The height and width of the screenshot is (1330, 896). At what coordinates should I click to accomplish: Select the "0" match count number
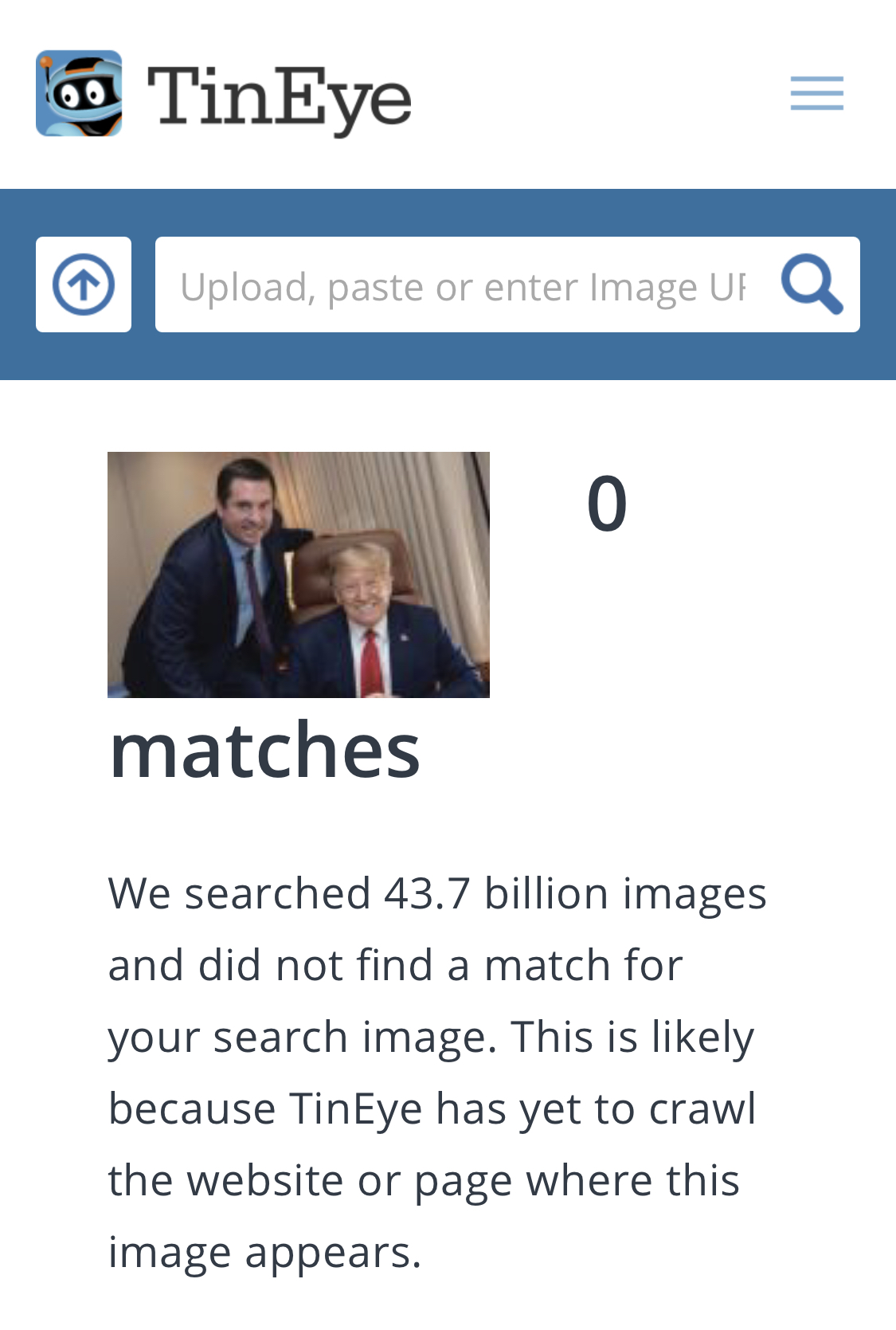coord(607,503)
